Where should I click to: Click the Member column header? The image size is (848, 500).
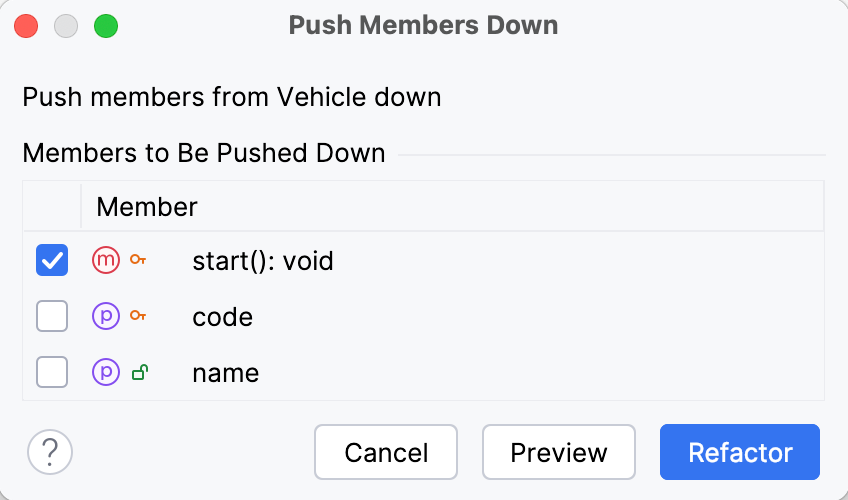[x=147, y=207]
